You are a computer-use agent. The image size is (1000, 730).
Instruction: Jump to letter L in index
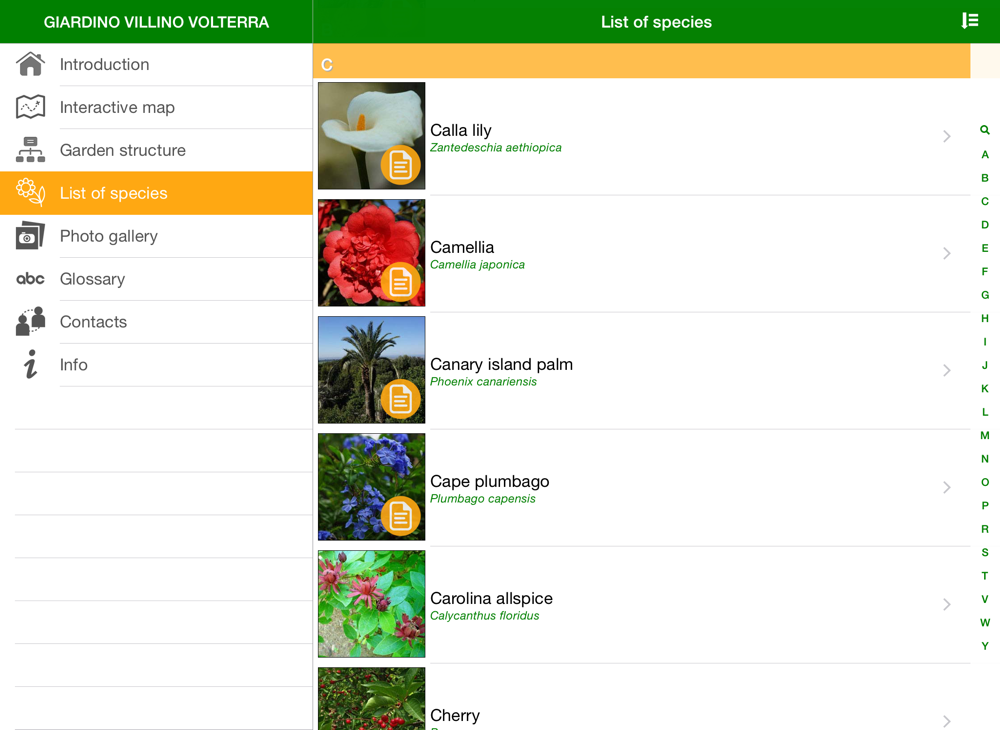point(985,412)
